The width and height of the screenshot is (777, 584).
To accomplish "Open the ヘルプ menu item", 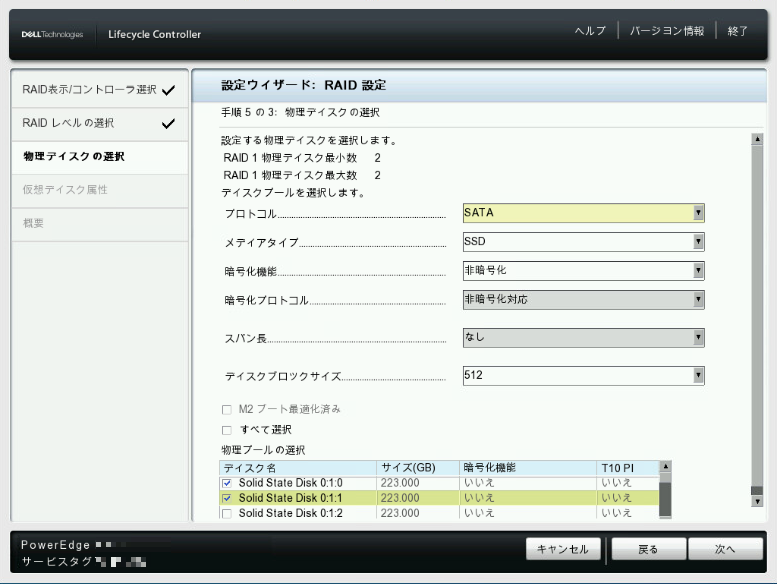I will pyautogui.click(x=590, y=31).
